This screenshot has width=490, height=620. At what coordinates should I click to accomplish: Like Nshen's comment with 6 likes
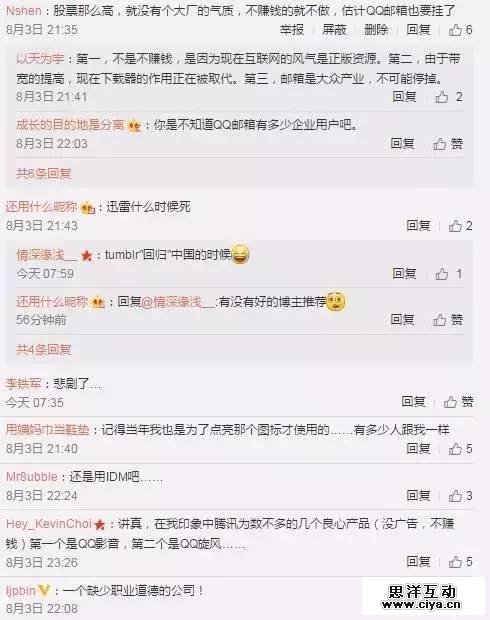(460, 30)
